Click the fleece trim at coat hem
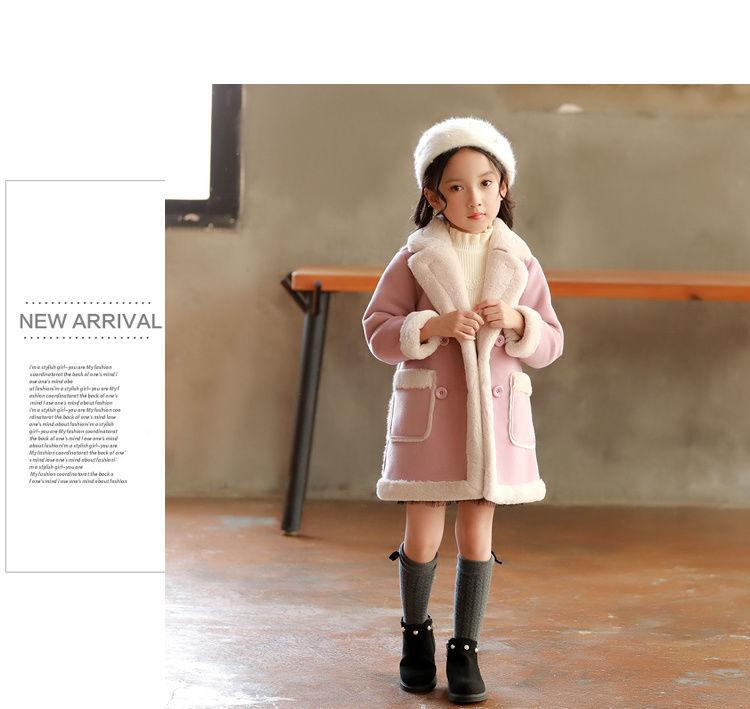 (x=461, y=490)
